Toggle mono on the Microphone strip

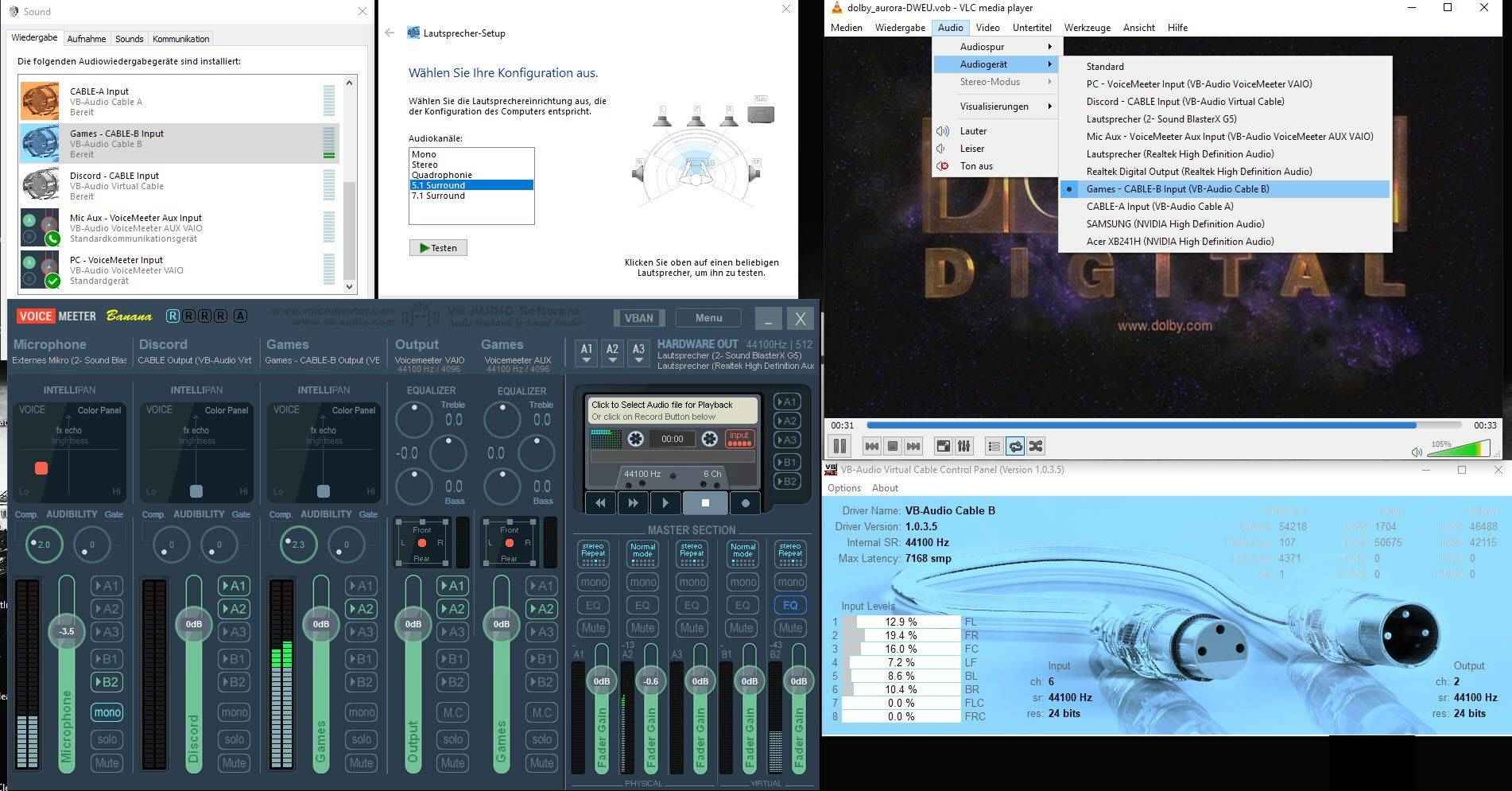click(107, 712)
